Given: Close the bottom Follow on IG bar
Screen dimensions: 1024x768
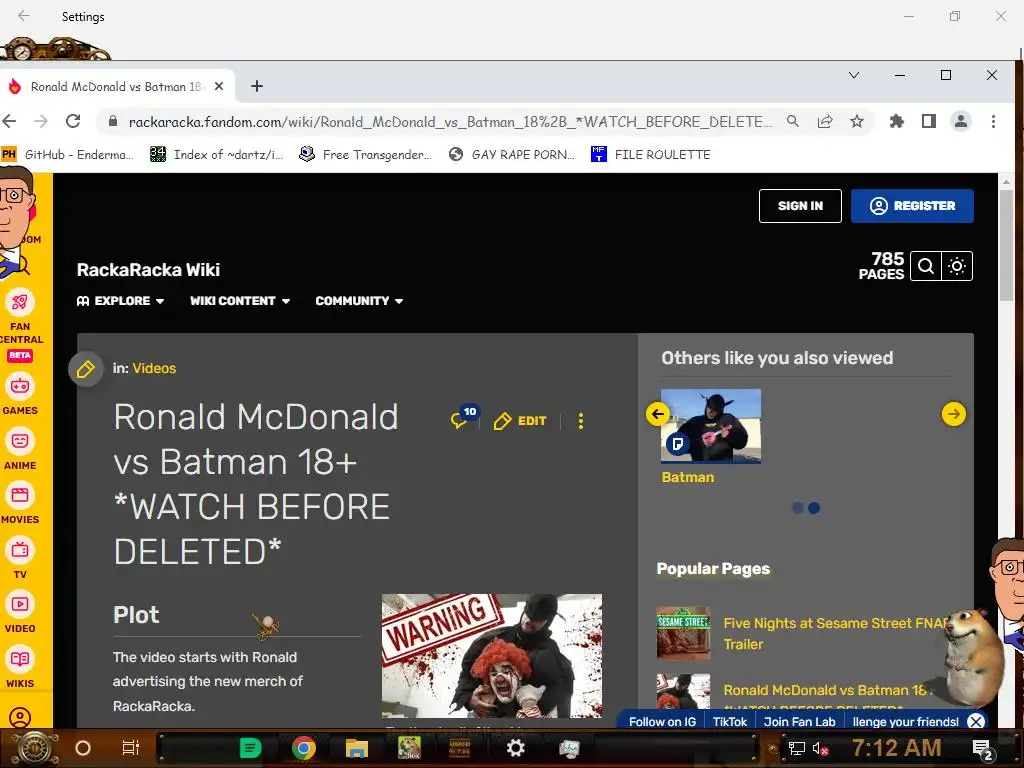Looking at the screenshot, I should click(976, 722).
